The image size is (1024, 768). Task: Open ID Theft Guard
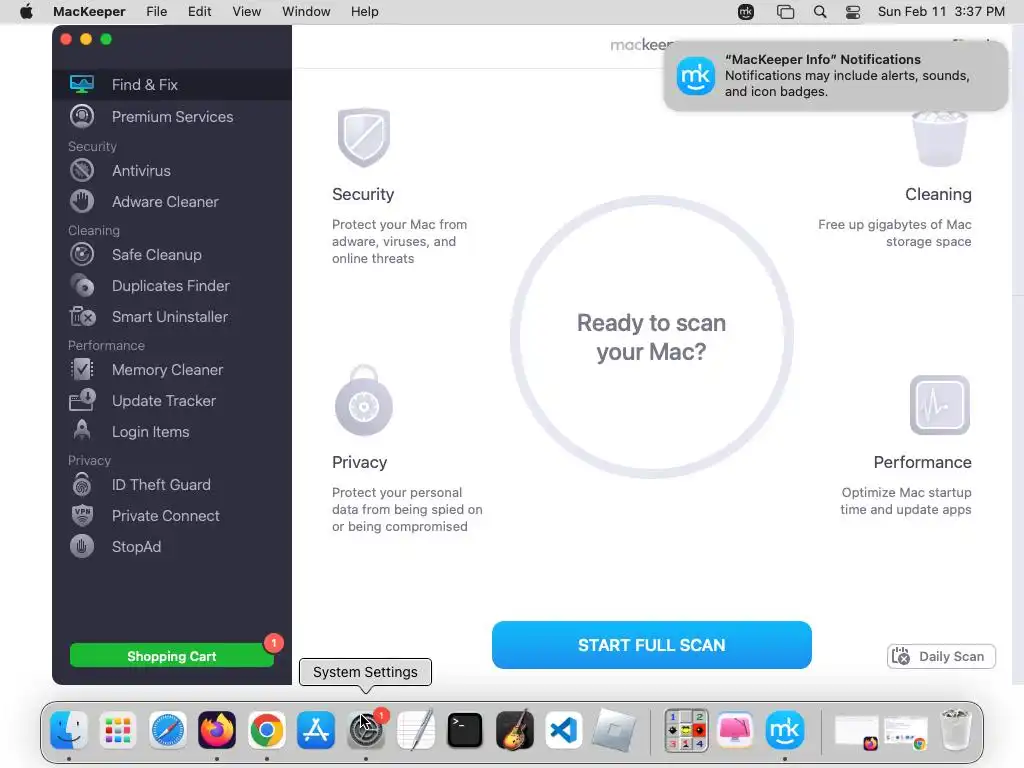[x=172, y=485]
